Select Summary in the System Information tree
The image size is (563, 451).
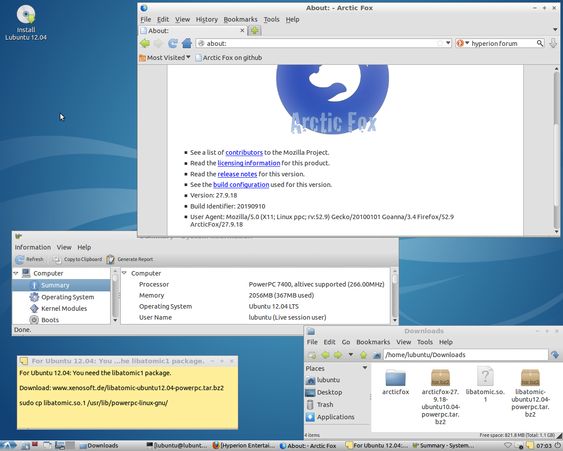pos(61,285)
